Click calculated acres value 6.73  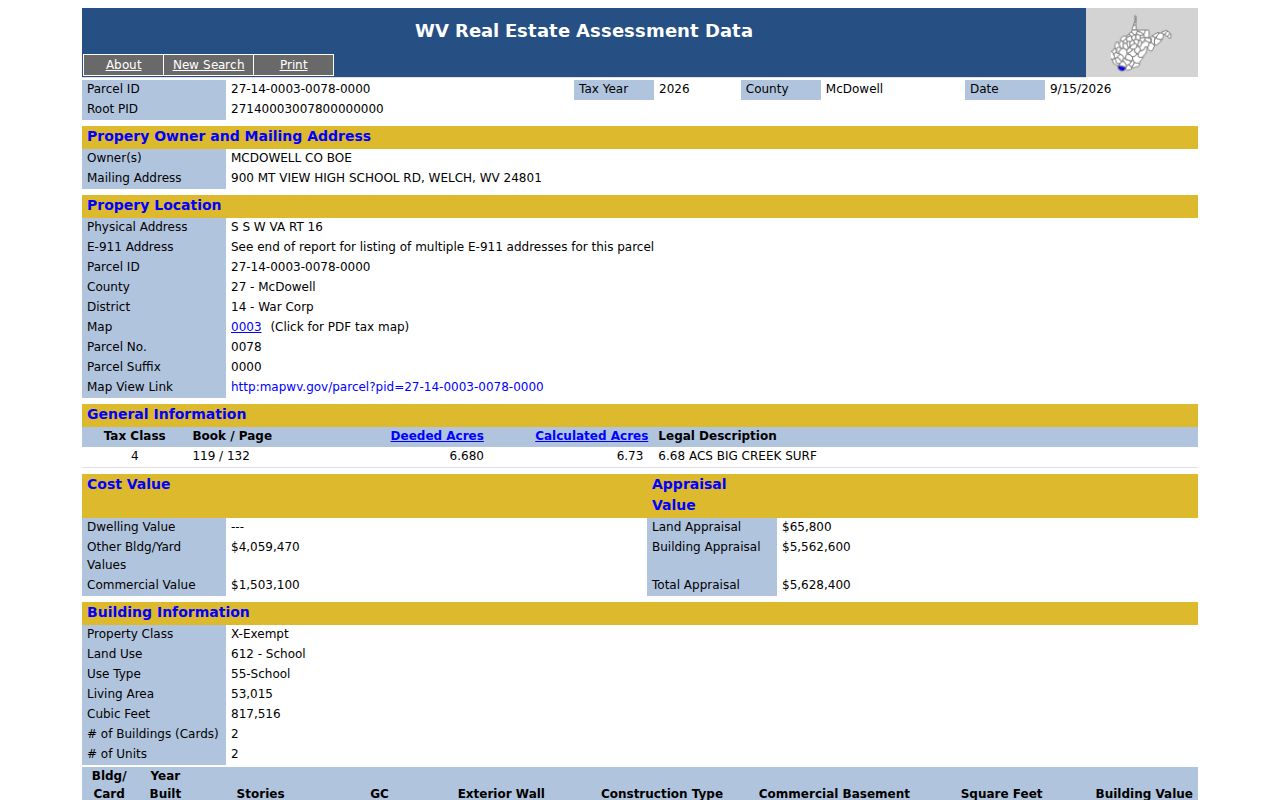[x=630, y=456]
